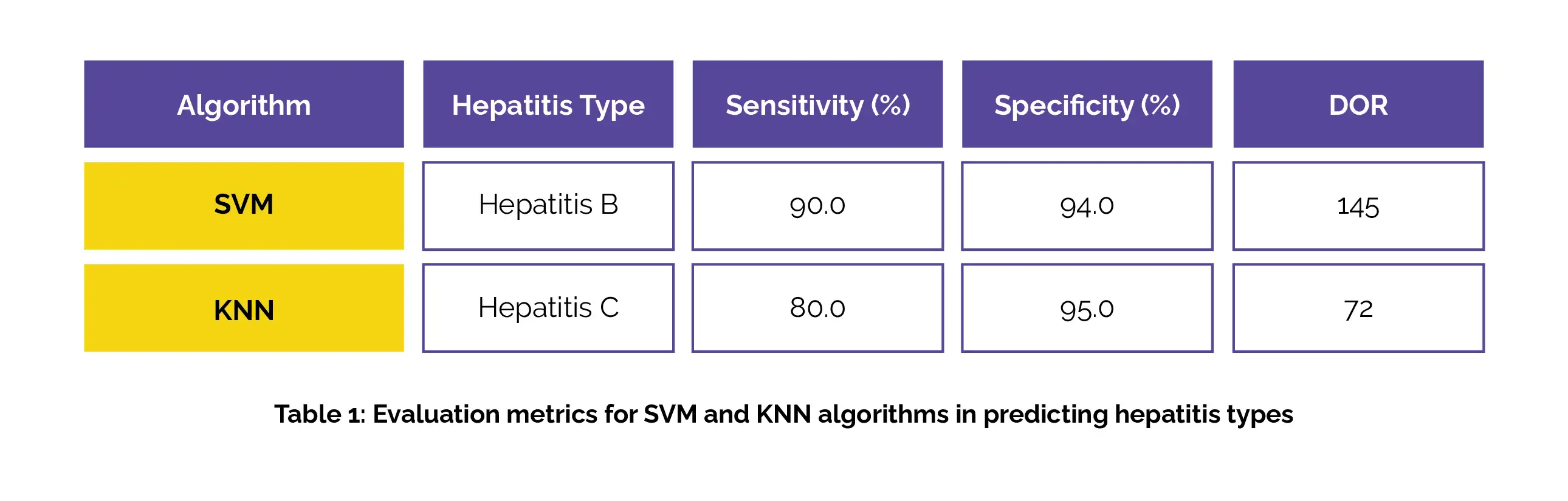Click the 94.0 specificity value

pos(1087,205)
